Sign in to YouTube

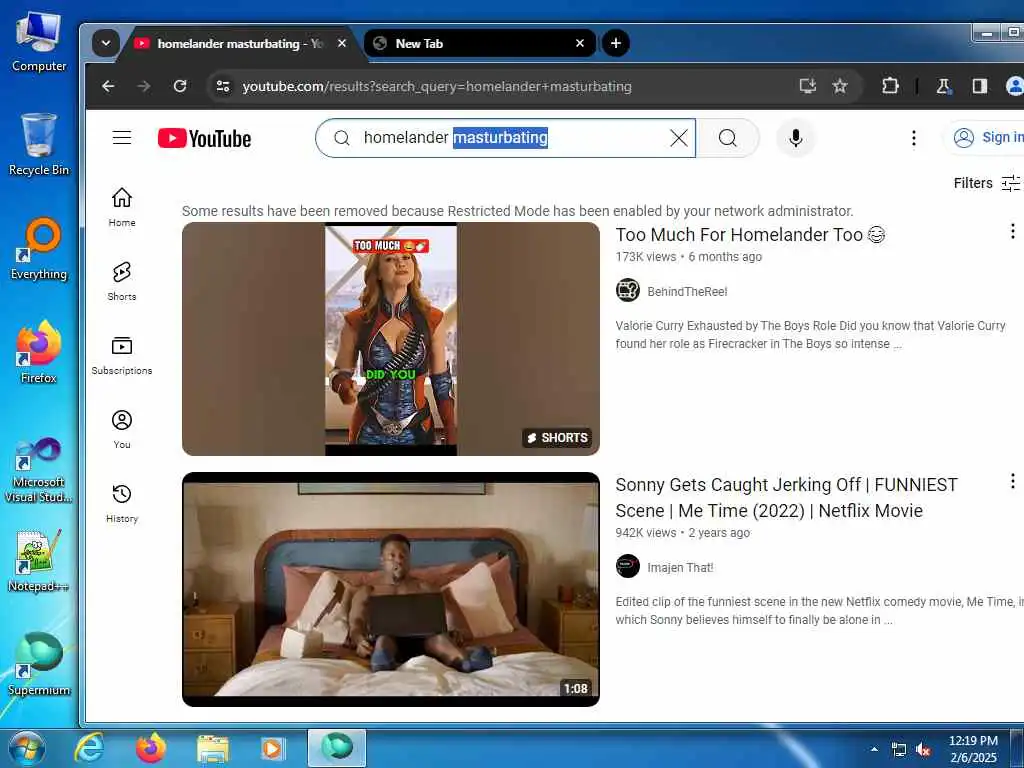coord(984,138)
